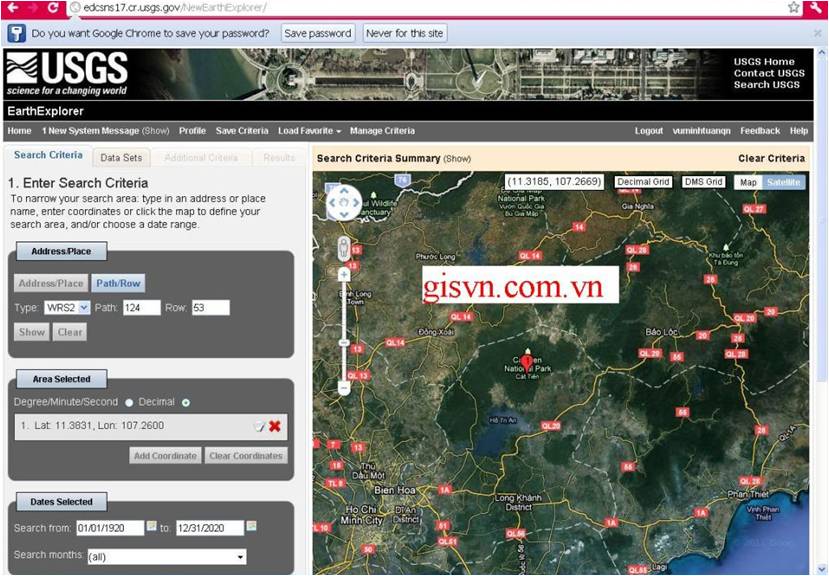Click Save Criteria in the menu

coord(242,131)
